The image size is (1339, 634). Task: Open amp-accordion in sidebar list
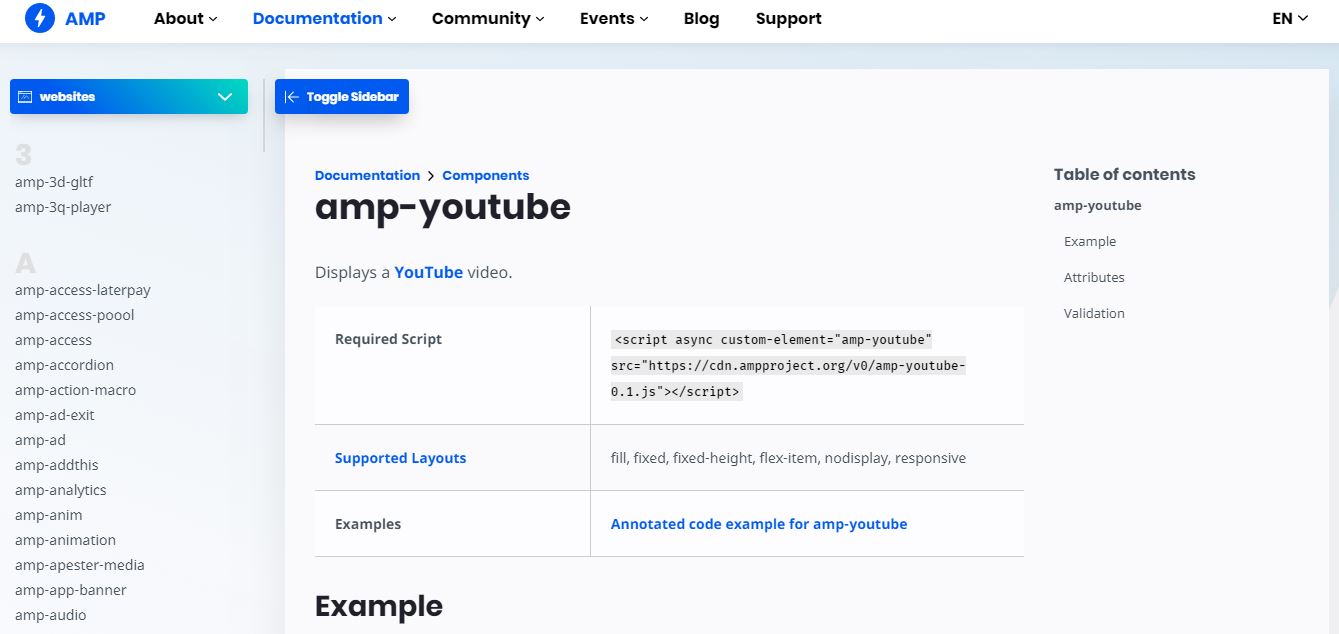pos(64,365)
